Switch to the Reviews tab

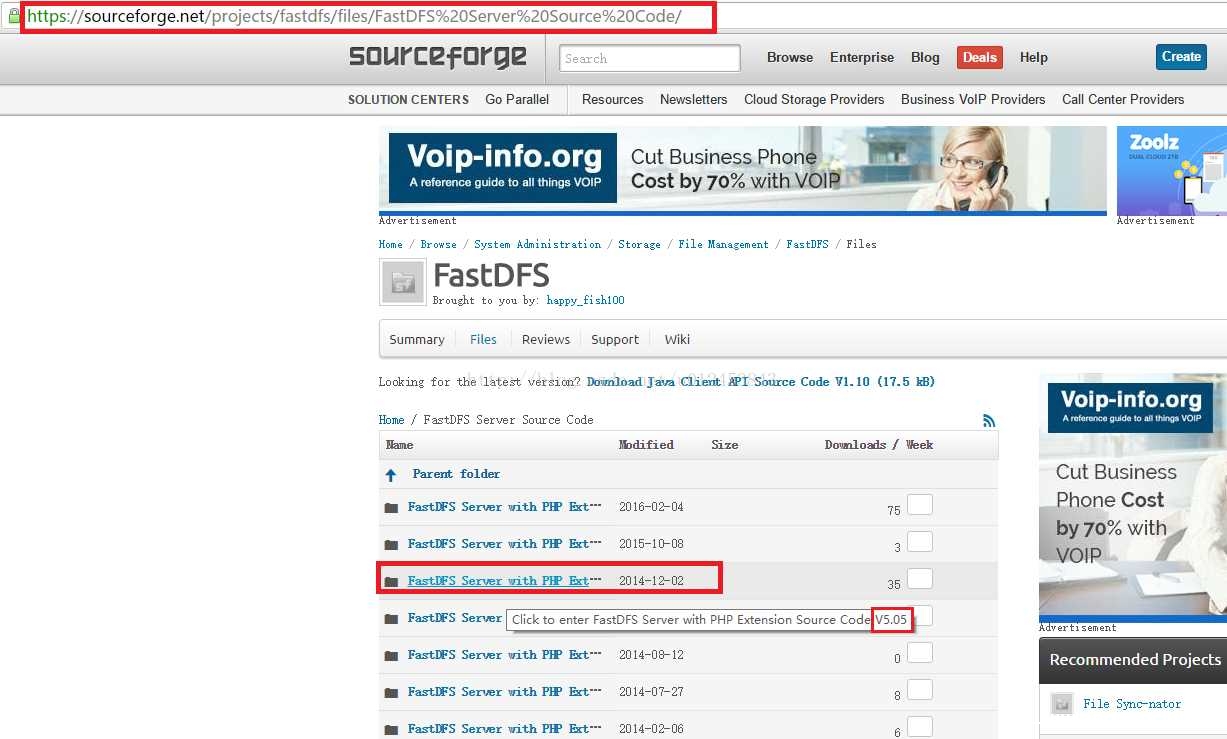[546, 339]
